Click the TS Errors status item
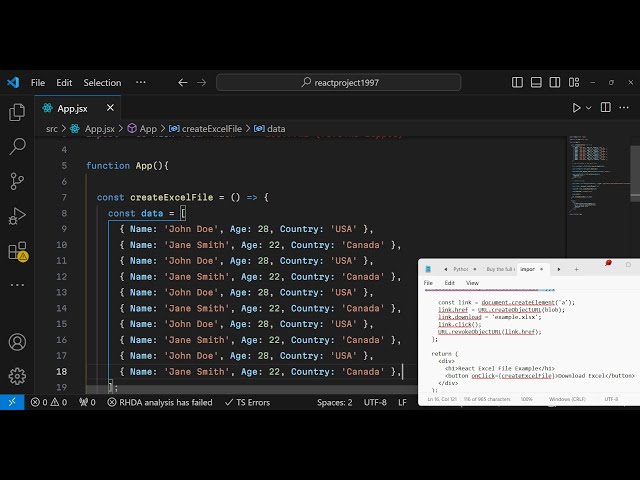Image resolution: width=640 pixels, height=480 pixels. pyautogui.click(x=246, y=402)
